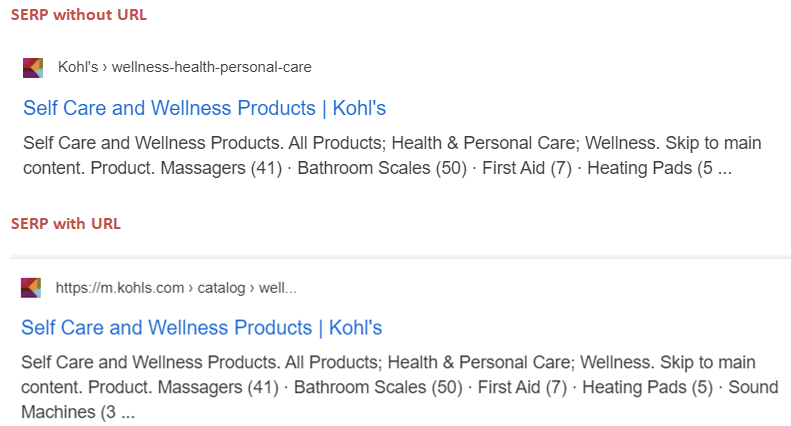Image resolution: width=791 pixels, height=426 pixels.
Task: Select the SERP with URL heading
Action: tap(66, 224)
